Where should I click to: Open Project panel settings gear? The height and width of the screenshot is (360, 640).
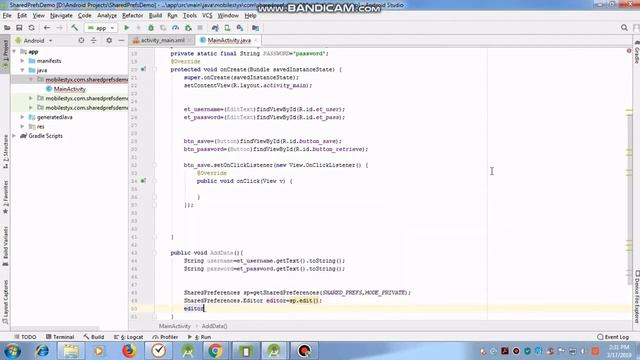click(109, 40)
